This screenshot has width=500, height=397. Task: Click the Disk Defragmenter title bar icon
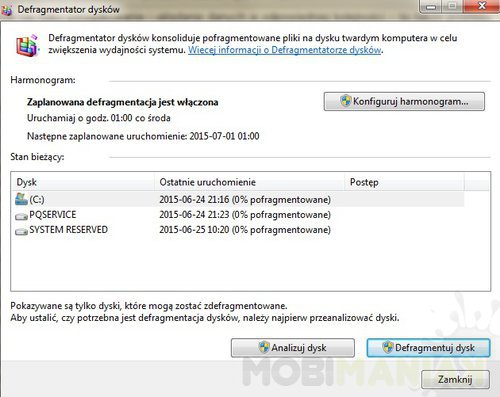click(x=6, y=11)
